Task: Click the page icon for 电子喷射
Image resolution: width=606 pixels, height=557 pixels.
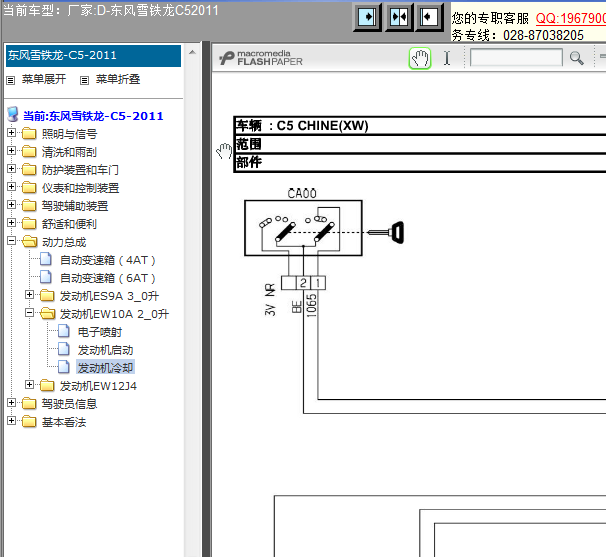Action: tap(64, 331)
